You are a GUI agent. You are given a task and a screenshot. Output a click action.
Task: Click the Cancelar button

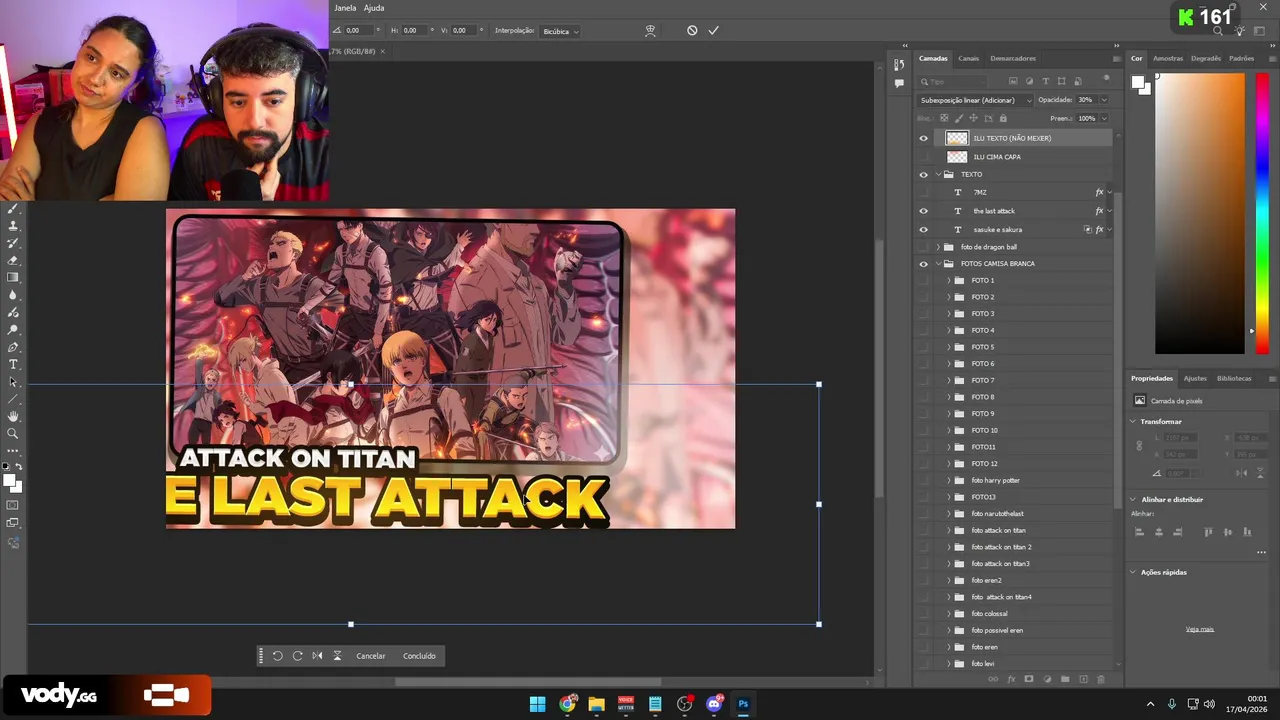click(x=371, y=656)
